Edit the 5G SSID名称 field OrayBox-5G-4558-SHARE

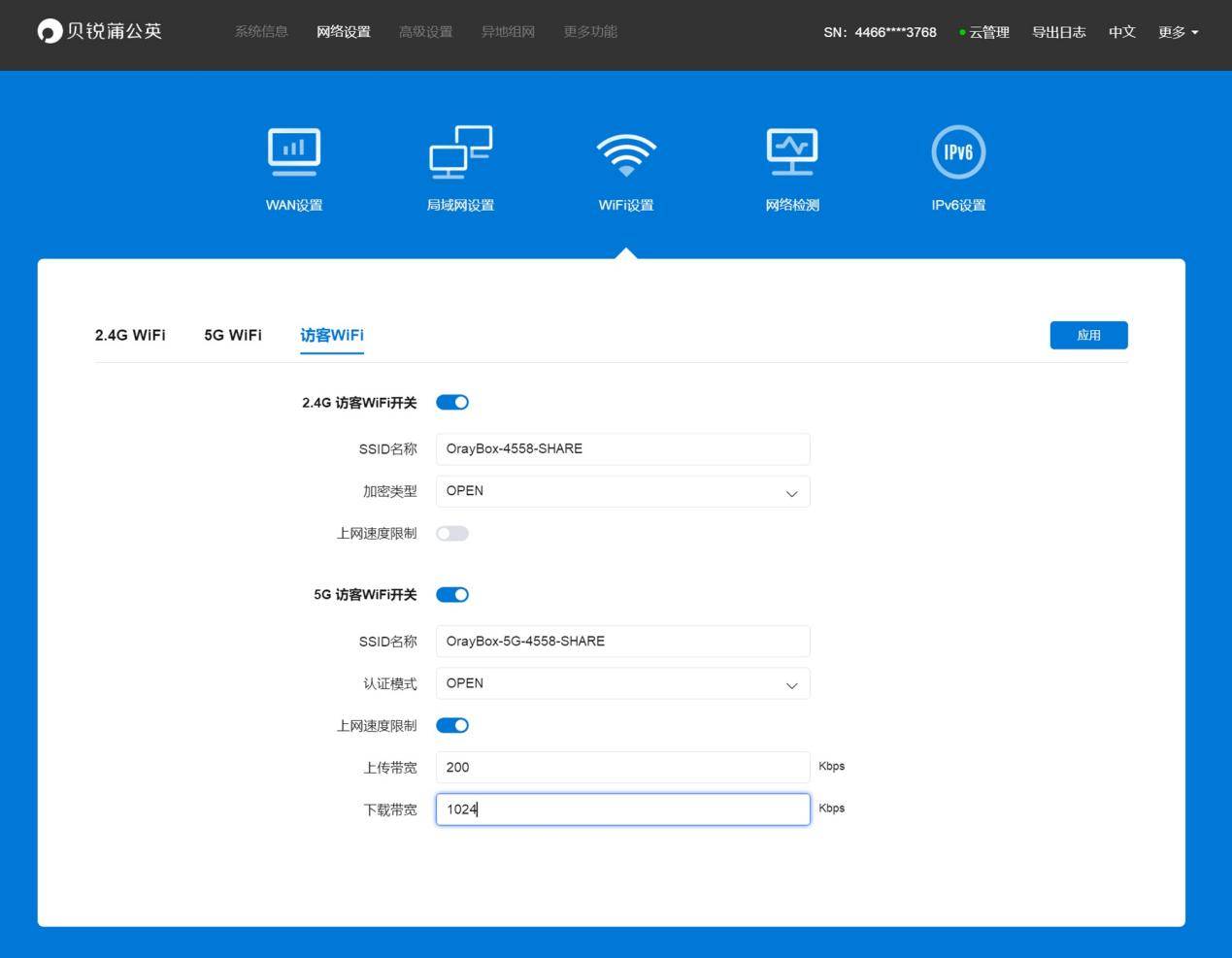622,641
